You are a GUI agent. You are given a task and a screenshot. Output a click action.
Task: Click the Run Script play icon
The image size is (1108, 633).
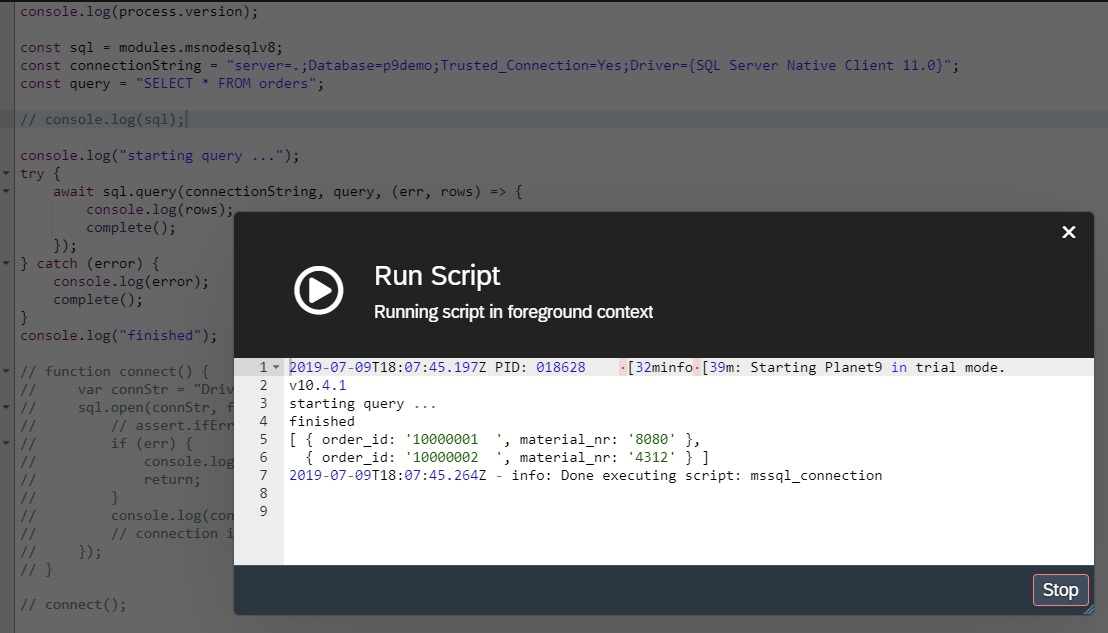click(318, 291)
